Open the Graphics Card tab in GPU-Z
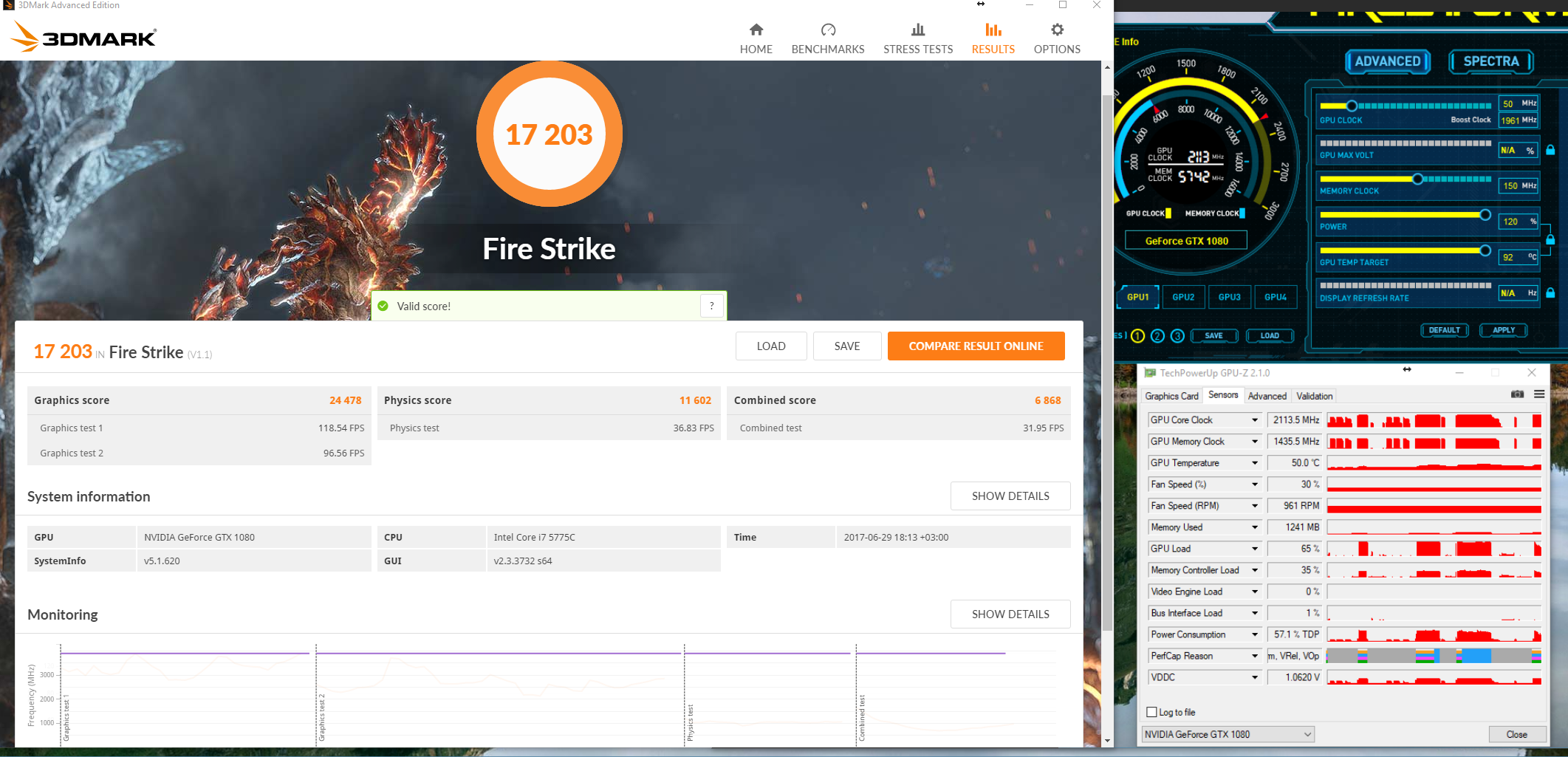This screenshot has height=757, width=1568. click(1171, 396)
